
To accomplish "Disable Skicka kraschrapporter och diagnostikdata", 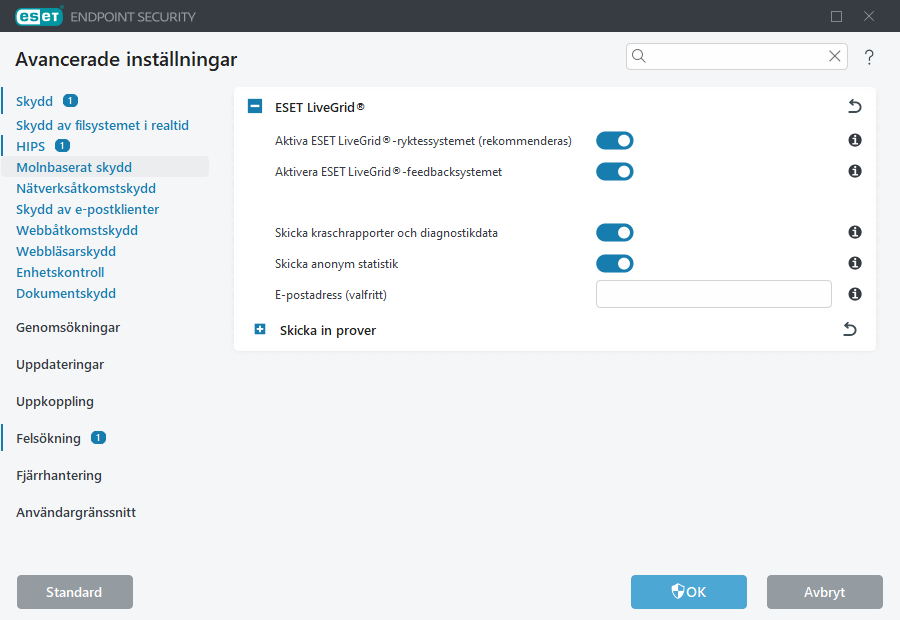I will click(x=614, y=232).
